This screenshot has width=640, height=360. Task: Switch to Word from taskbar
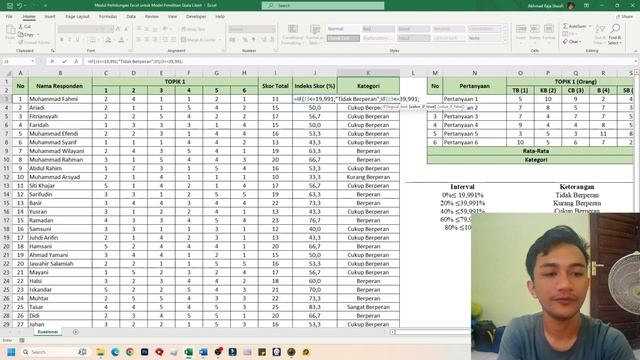[x=203, y=352]
